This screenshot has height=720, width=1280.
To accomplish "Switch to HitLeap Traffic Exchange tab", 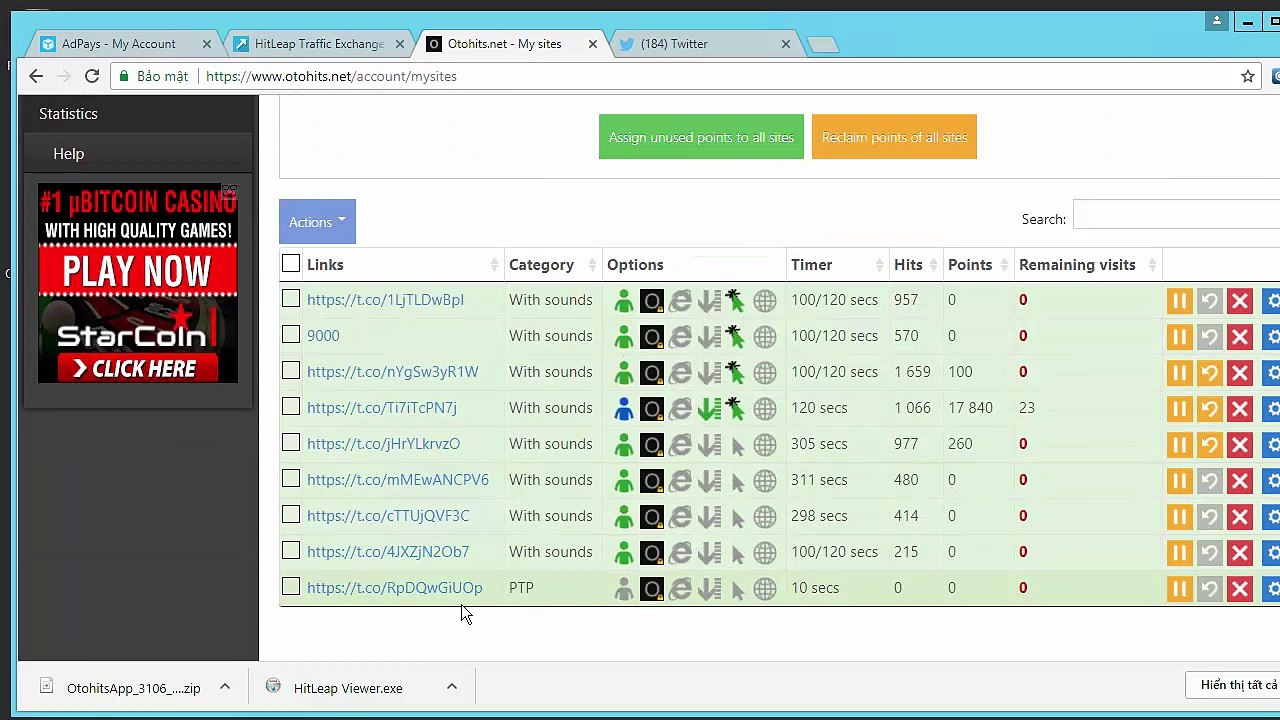I will click(319, 44).
